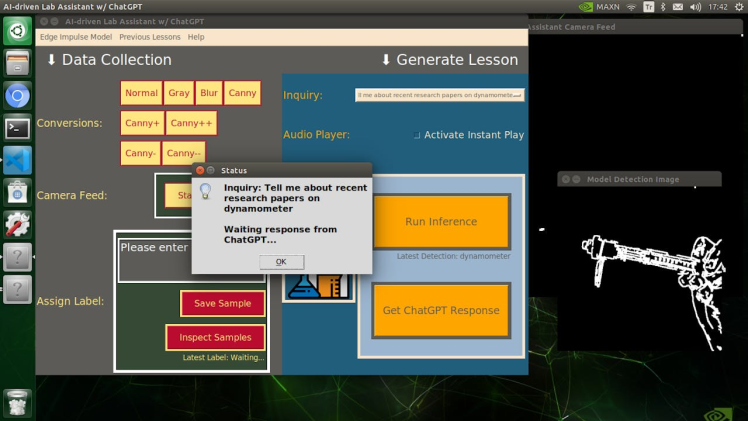Viewport: 748px width, 421px height.
Task: Launch Visual Studio Code from dock
Action: click(x=17, y=160)
